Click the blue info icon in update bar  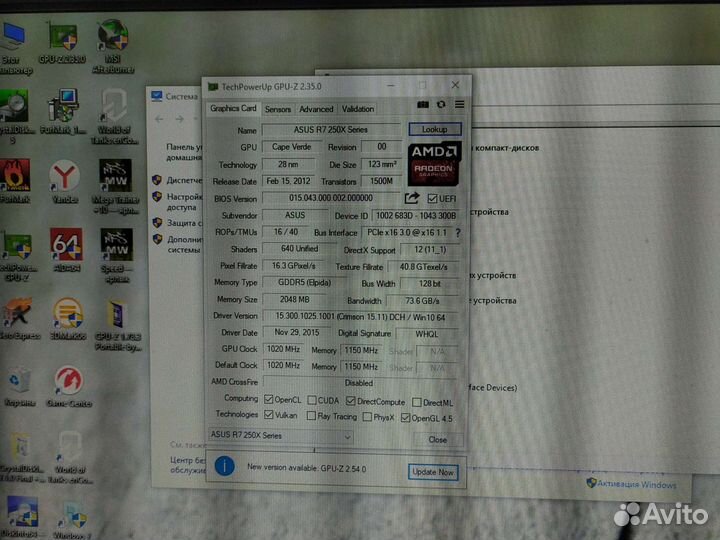pyautogui.click(x=225, y=467)
